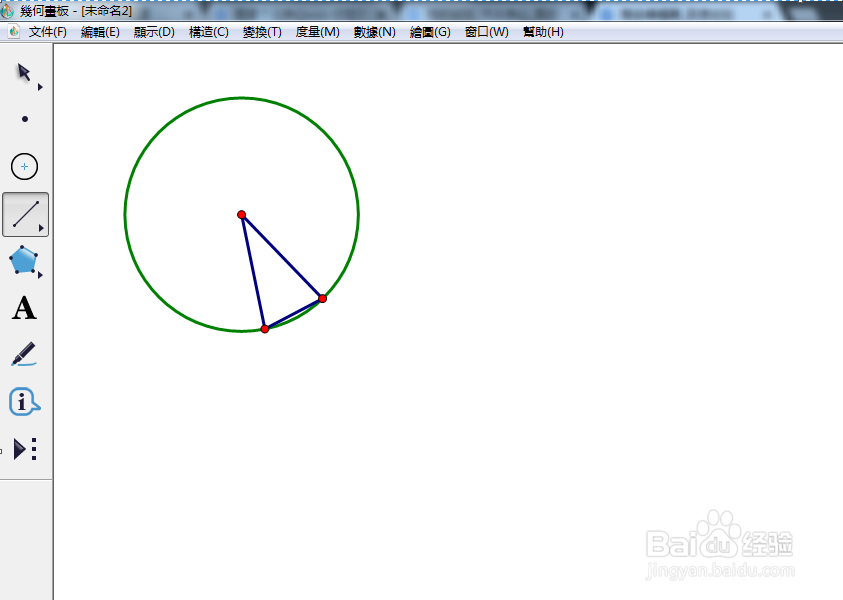Viewport: 843px width, 600px height.
Task: Expand the Polygon tool flyout triangle
Action: pos(40,275)
